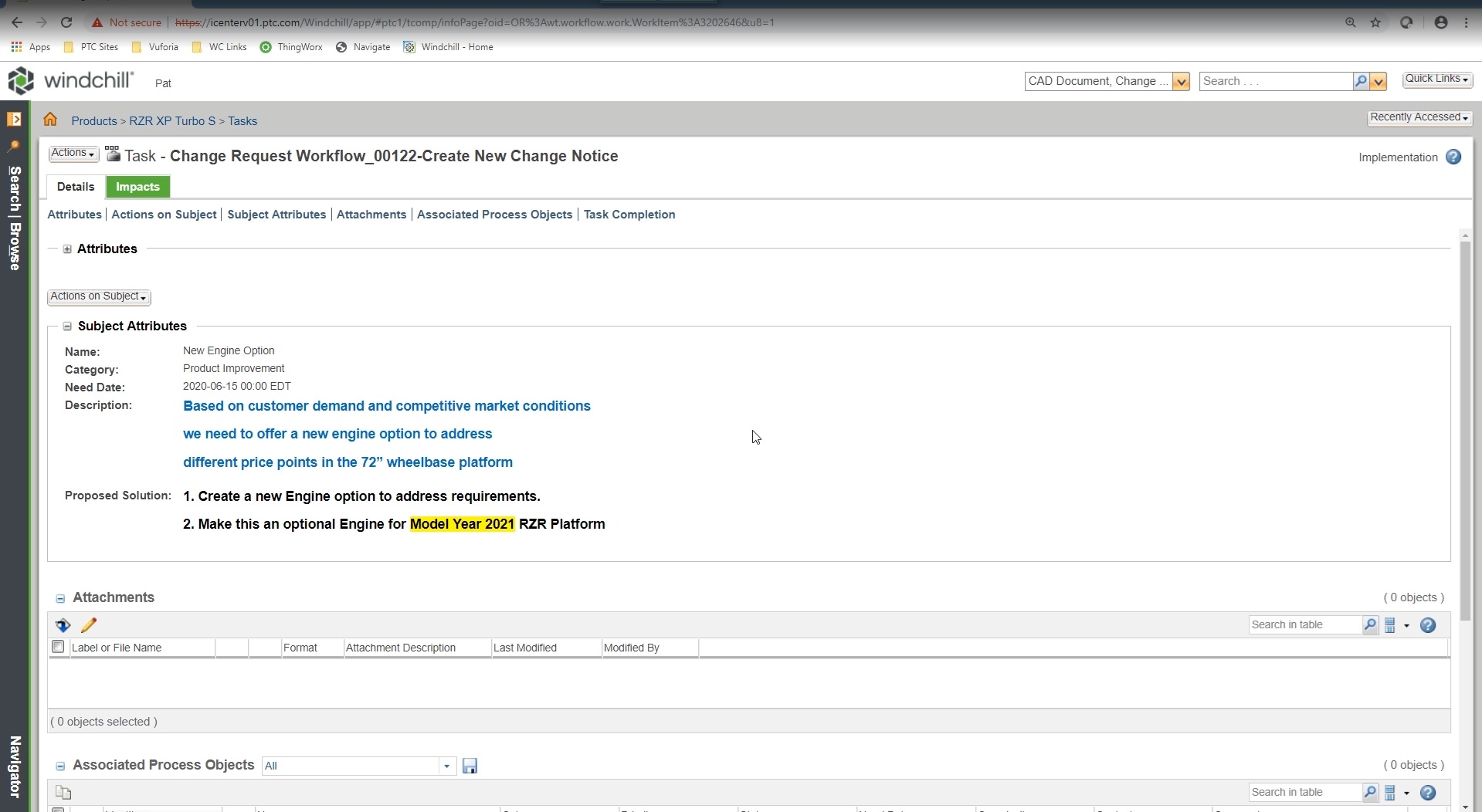Open the Search | Browse side tab

[x=15, y=218]
